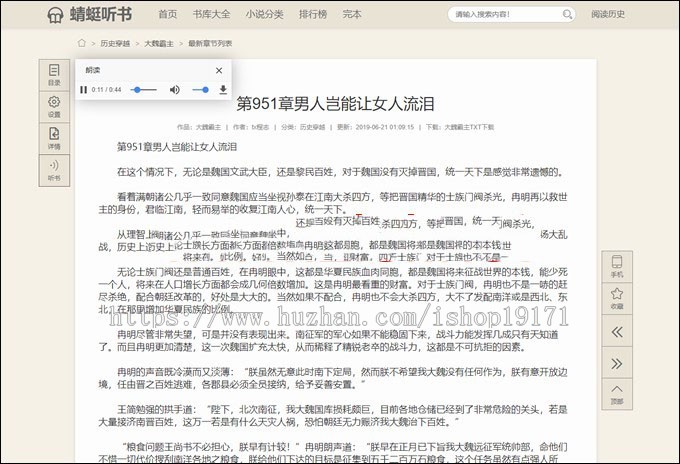Open the 最新章节列表 breadcrumb link
Image resolution: width=680 pixels, height=464 pixels.
pos(210,43)
